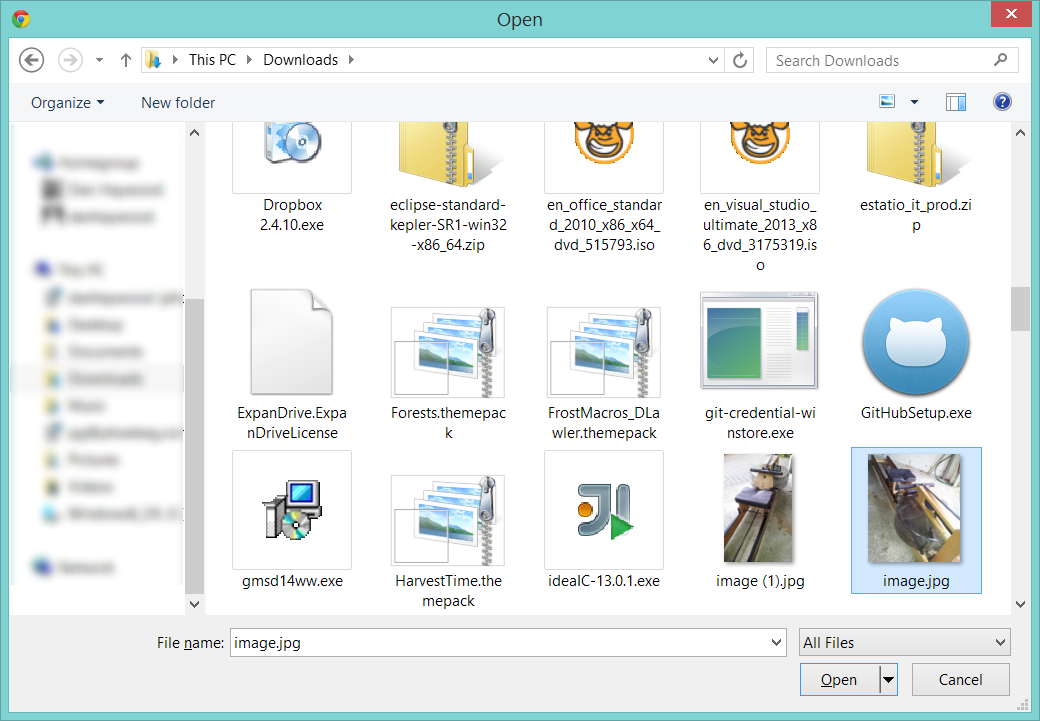Screen dimensions: 1040x721
Task: Open the Organize menu
Action: (x=67, y=102)
